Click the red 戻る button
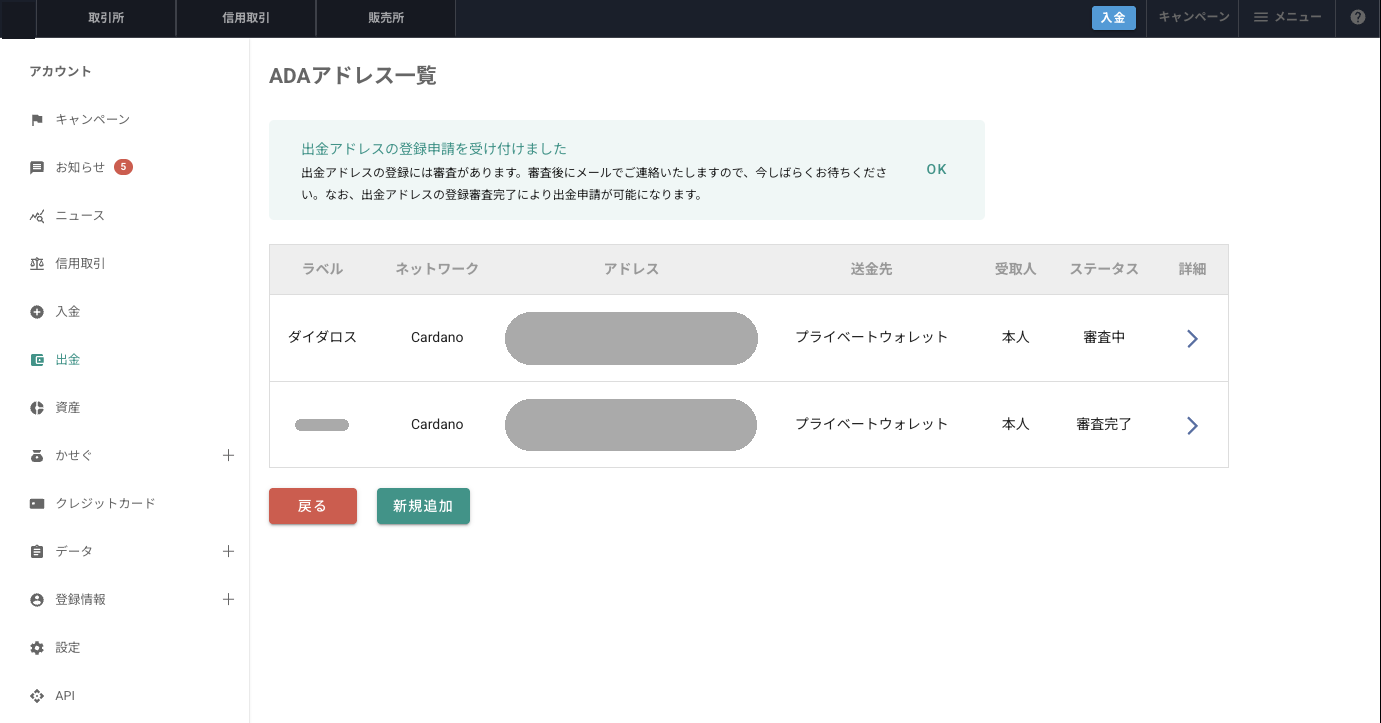Image resolution: width=1381 pixels, height=723 pixels. (313, 506)
